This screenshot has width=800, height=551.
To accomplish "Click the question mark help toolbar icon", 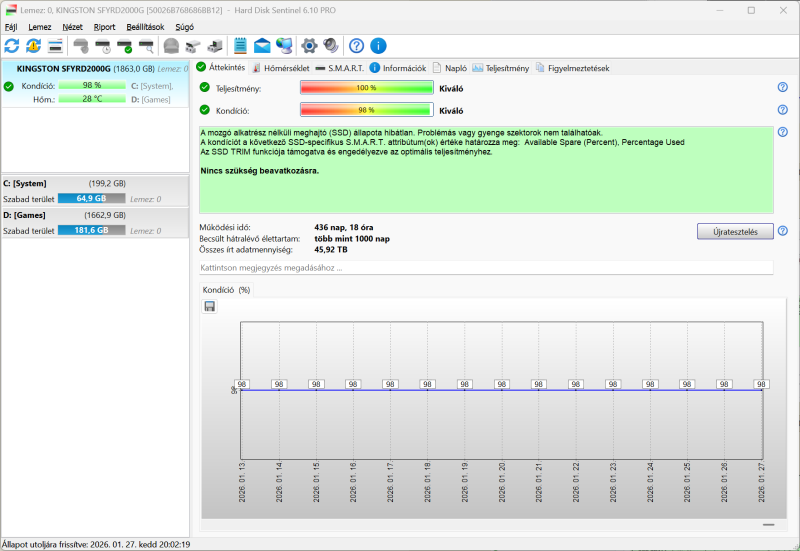I will (x=357, y=46).
